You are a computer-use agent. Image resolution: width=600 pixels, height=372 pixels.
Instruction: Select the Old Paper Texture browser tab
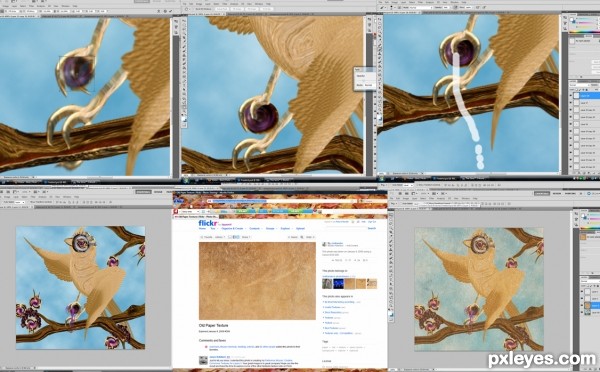pyautogui.click(x=197, y=217)
